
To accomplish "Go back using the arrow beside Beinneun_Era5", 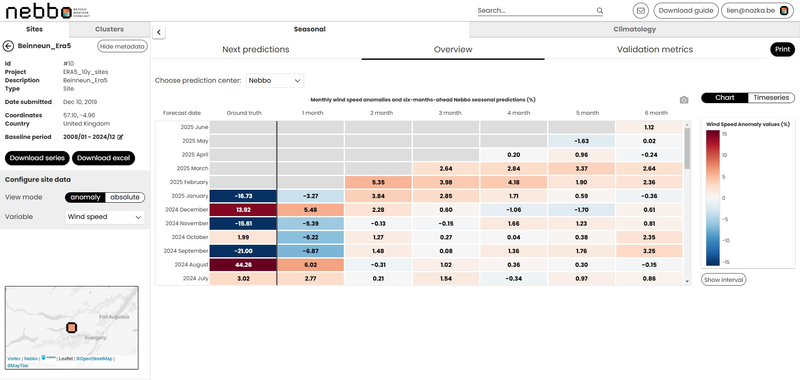I will (x=8, y=46).
